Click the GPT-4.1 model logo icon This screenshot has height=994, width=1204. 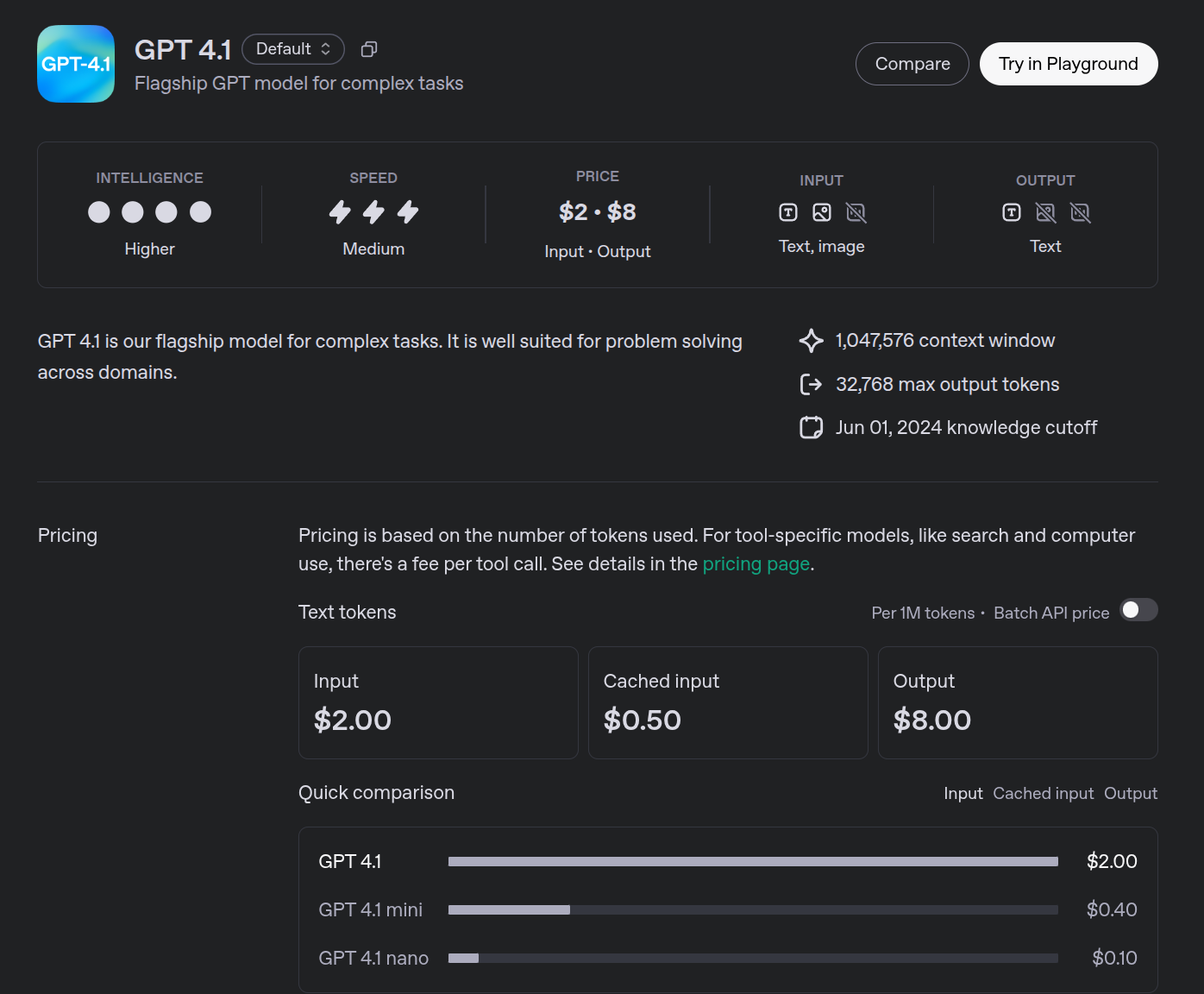pyautogui.click(x=76, y=64)
